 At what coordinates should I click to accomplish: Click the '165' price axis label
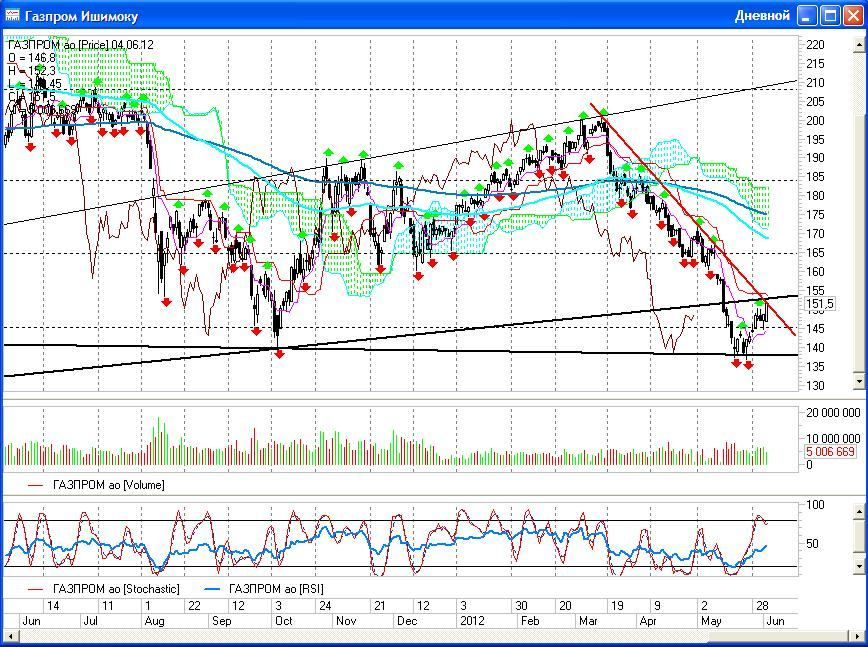click(x=815, y=253)
